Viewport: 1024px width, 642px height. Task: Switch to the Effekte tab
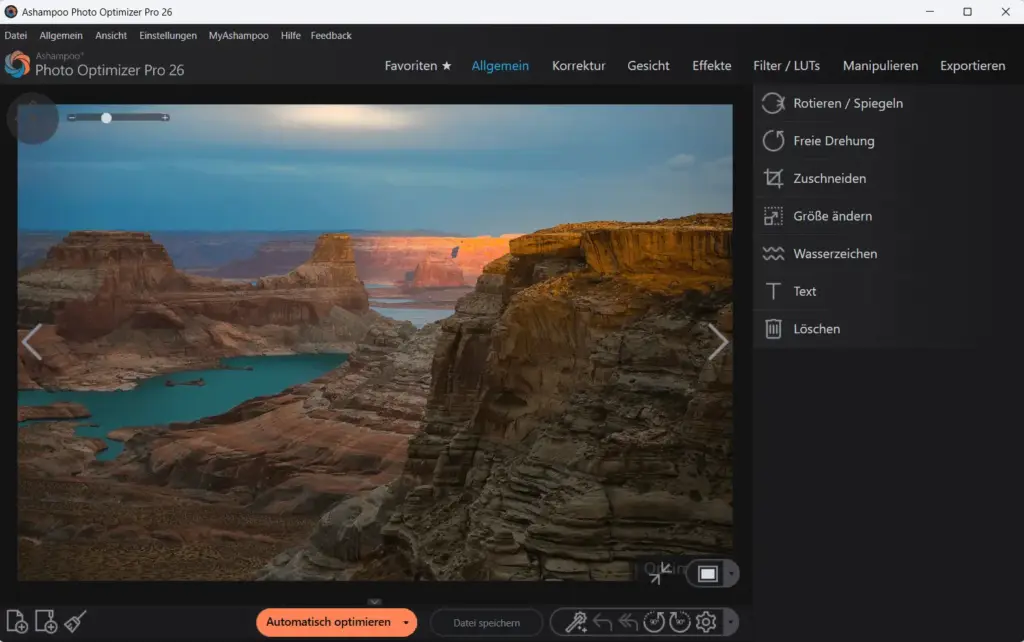click(x=711, y=65)
